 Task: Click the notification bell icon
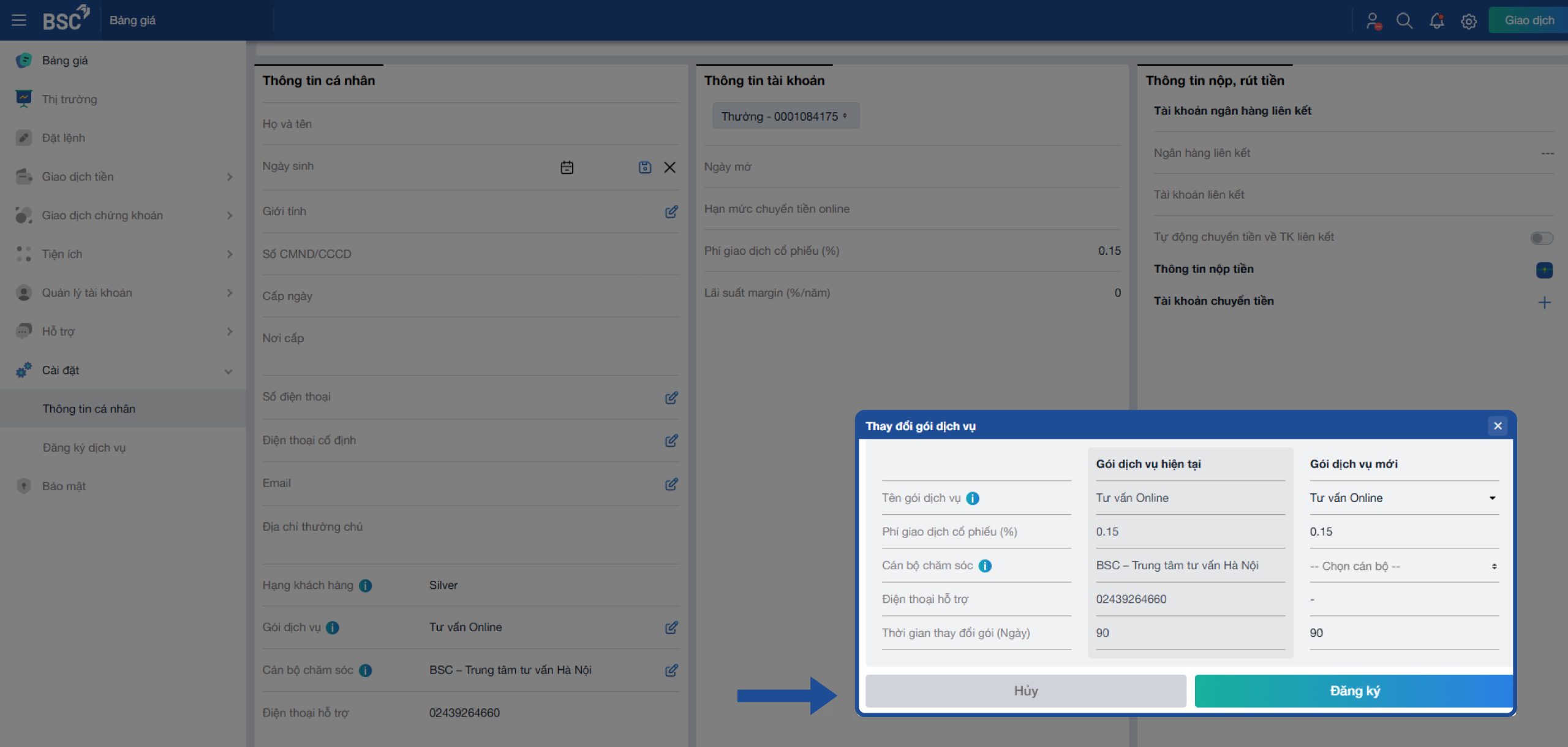(x=1436, y=21)
